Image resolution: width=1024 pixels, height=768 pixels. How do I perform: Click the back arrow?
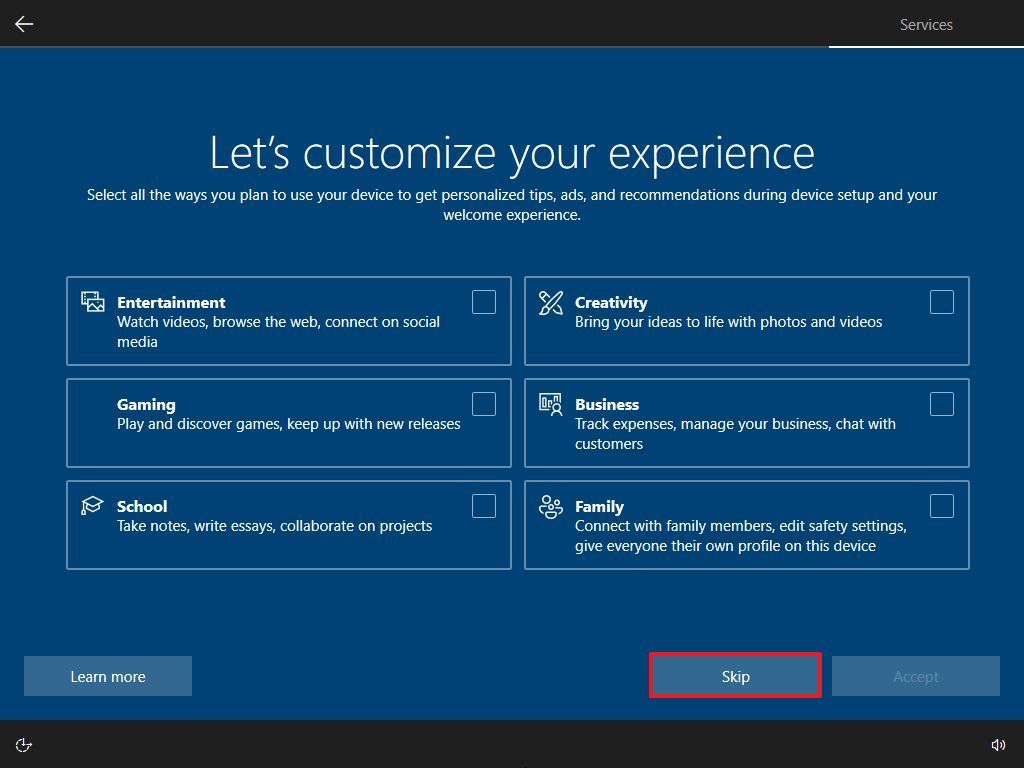pyautogui.click(x=24, y=24)
